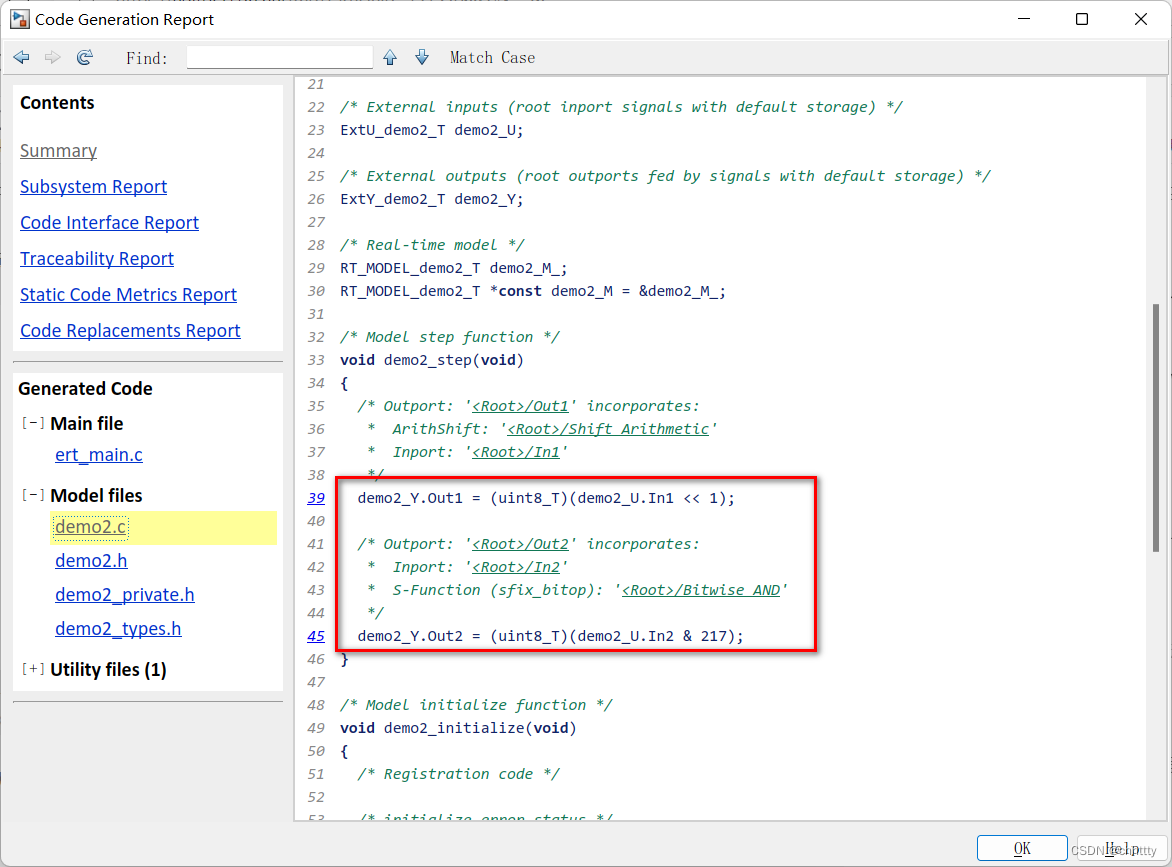Expand the Utility files section
This screenshot has width=1172, height=867.
tap(33, 669)
